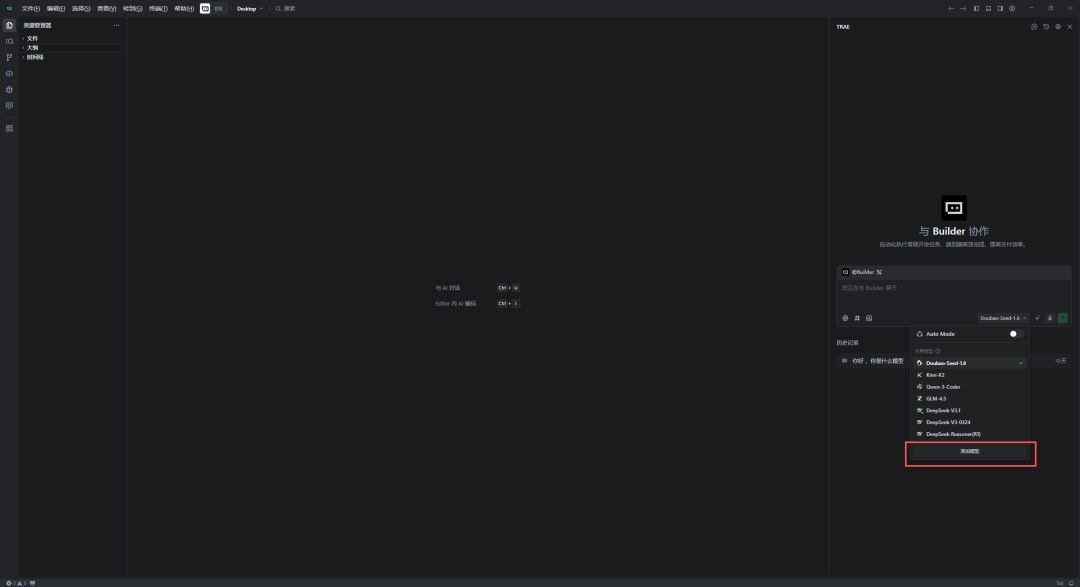Click the 搜索 box in title bar

click(x=285, y=8)
